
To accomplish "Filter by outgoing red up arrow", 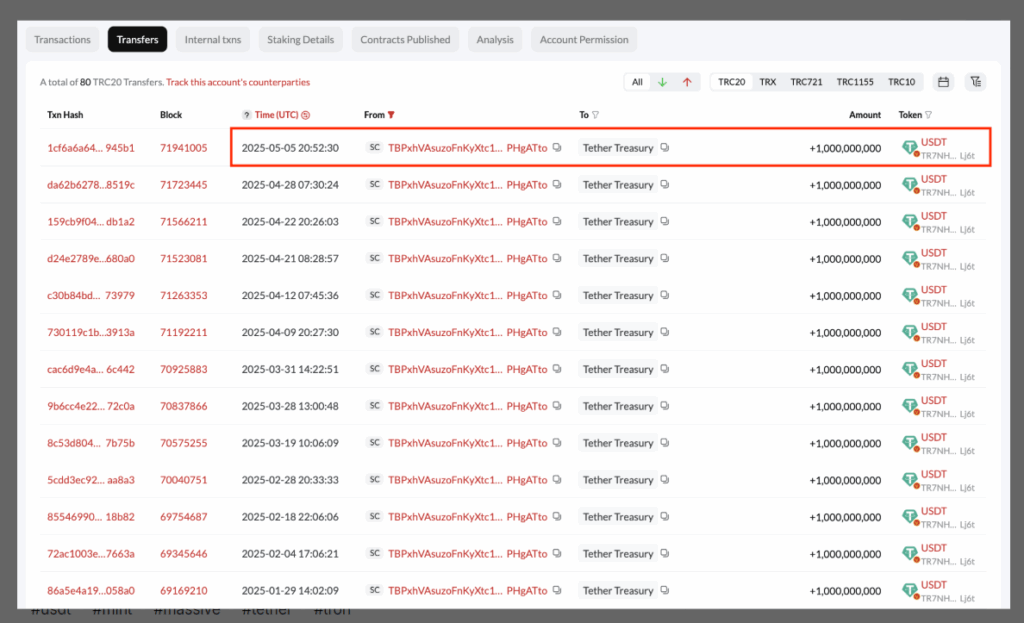I will [x=687, y=82].
